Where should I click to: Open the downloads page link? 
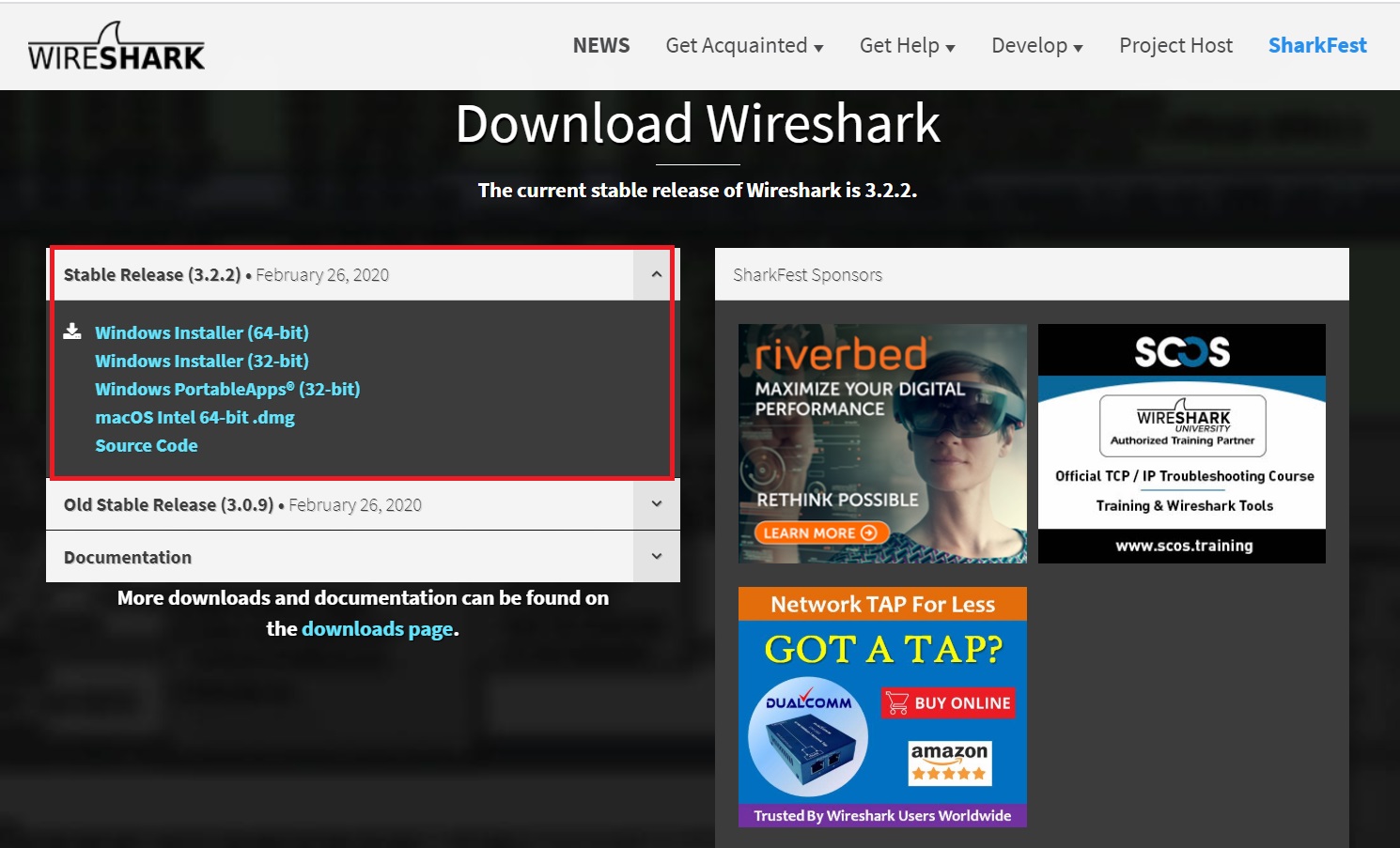click(378, 629)
